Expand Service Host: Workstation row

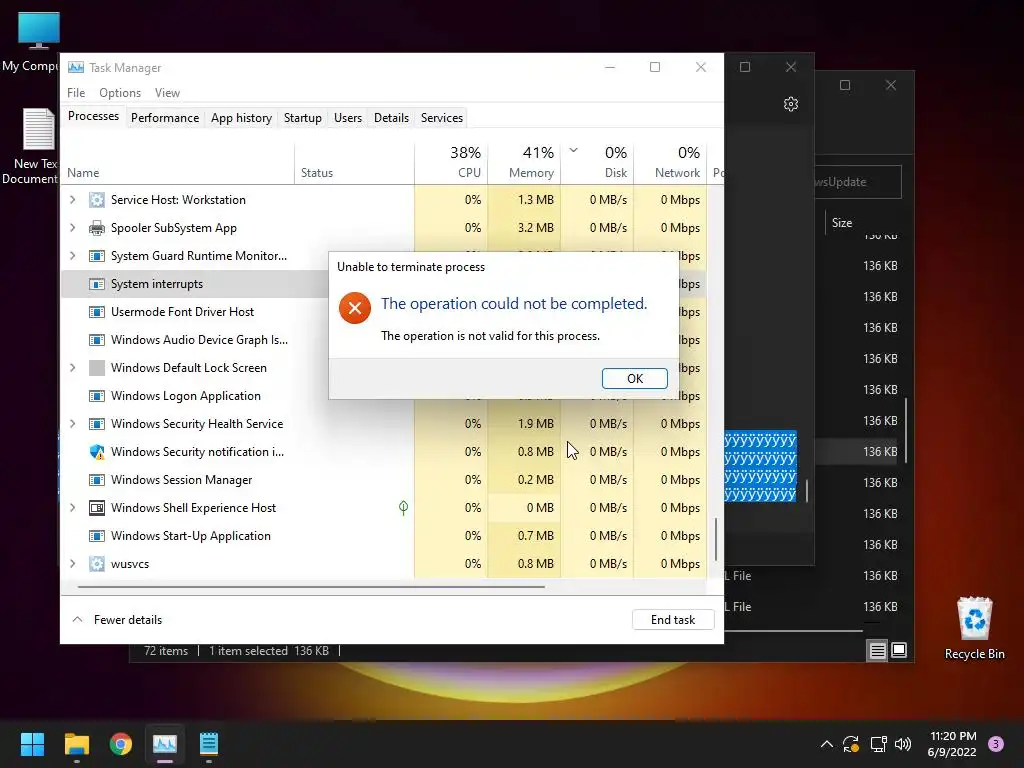(72, 200)
